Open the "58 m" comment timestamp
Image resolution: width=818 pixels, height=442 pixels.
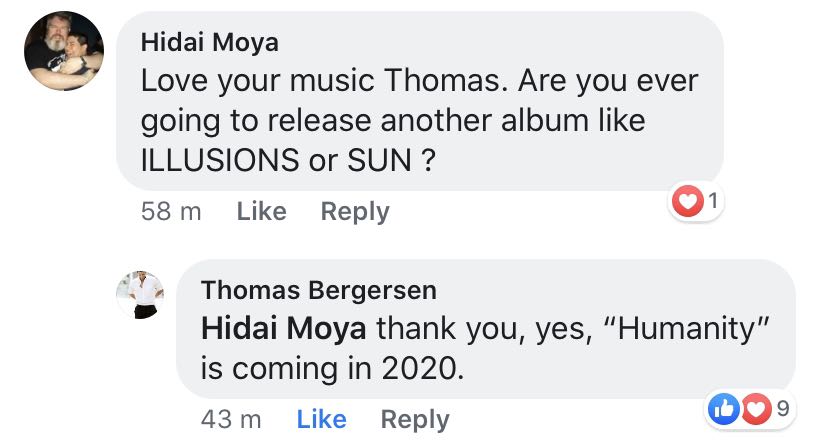point(171,212)
